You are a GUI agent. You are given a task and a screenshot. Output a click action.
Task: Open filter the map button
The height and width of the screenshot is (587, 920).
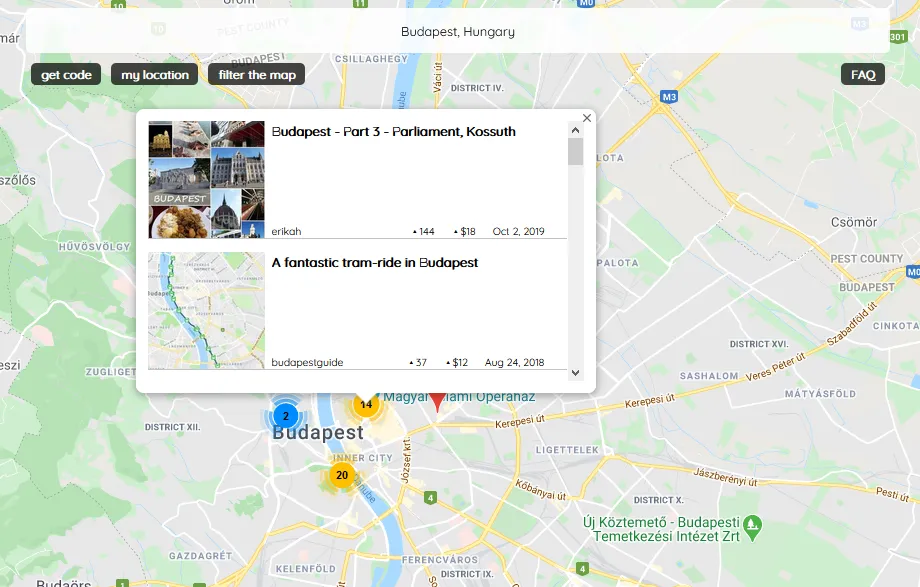point(257,75)
